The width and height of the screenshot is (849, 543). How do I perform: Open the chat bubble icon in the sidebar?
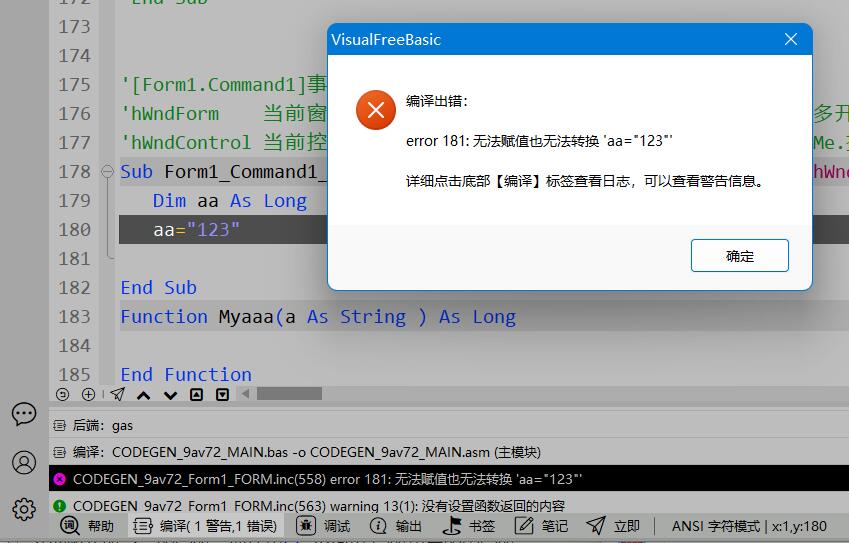pos(24,414)
